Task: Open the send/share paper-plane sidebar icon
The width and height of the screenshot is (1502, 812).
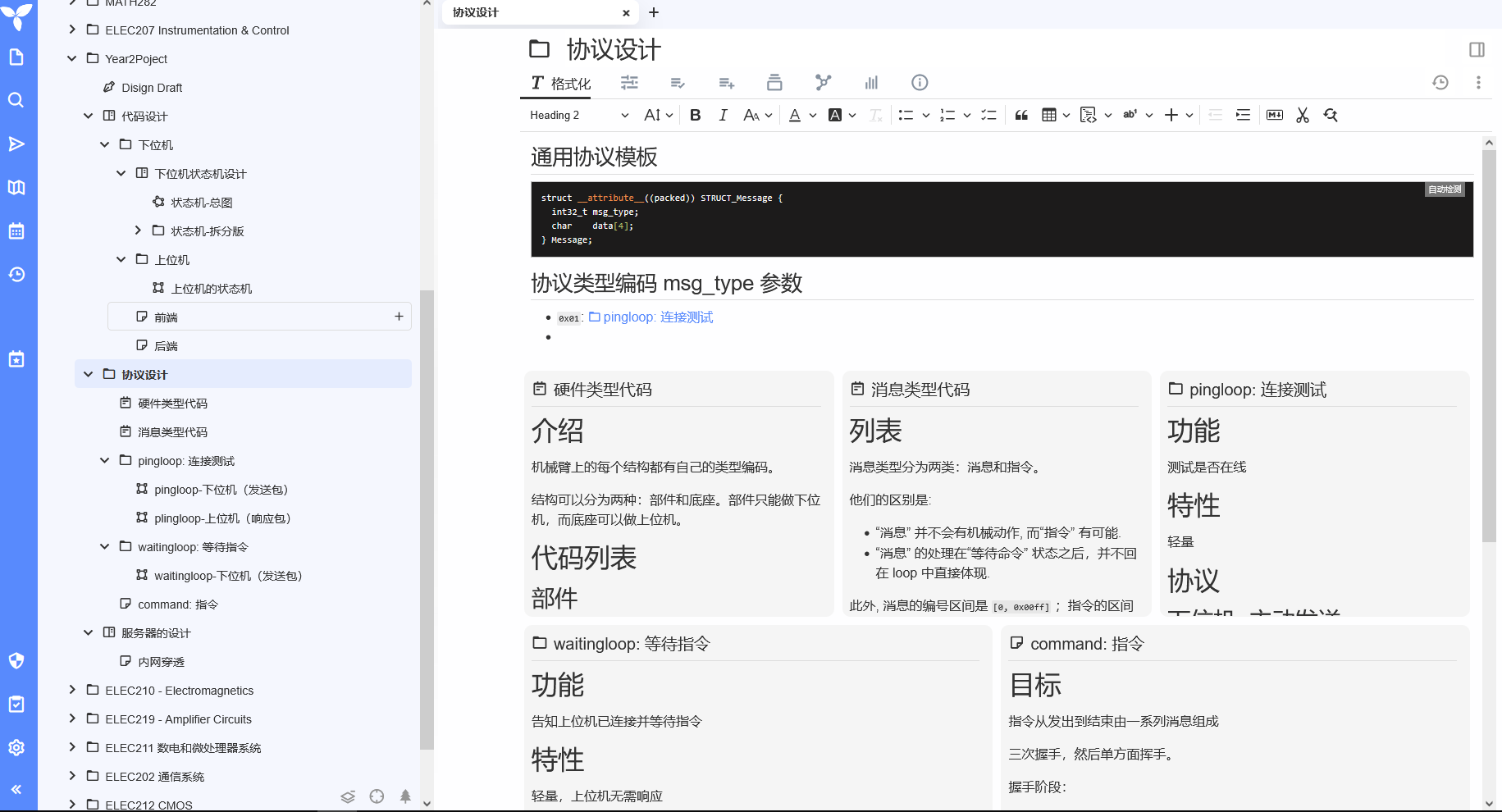Action: [16, 144]
